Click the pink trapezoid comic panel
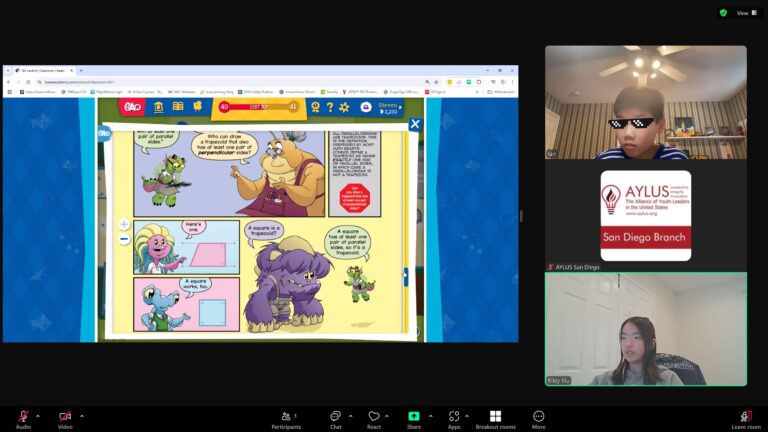768x432 pixels. [187, 247]
